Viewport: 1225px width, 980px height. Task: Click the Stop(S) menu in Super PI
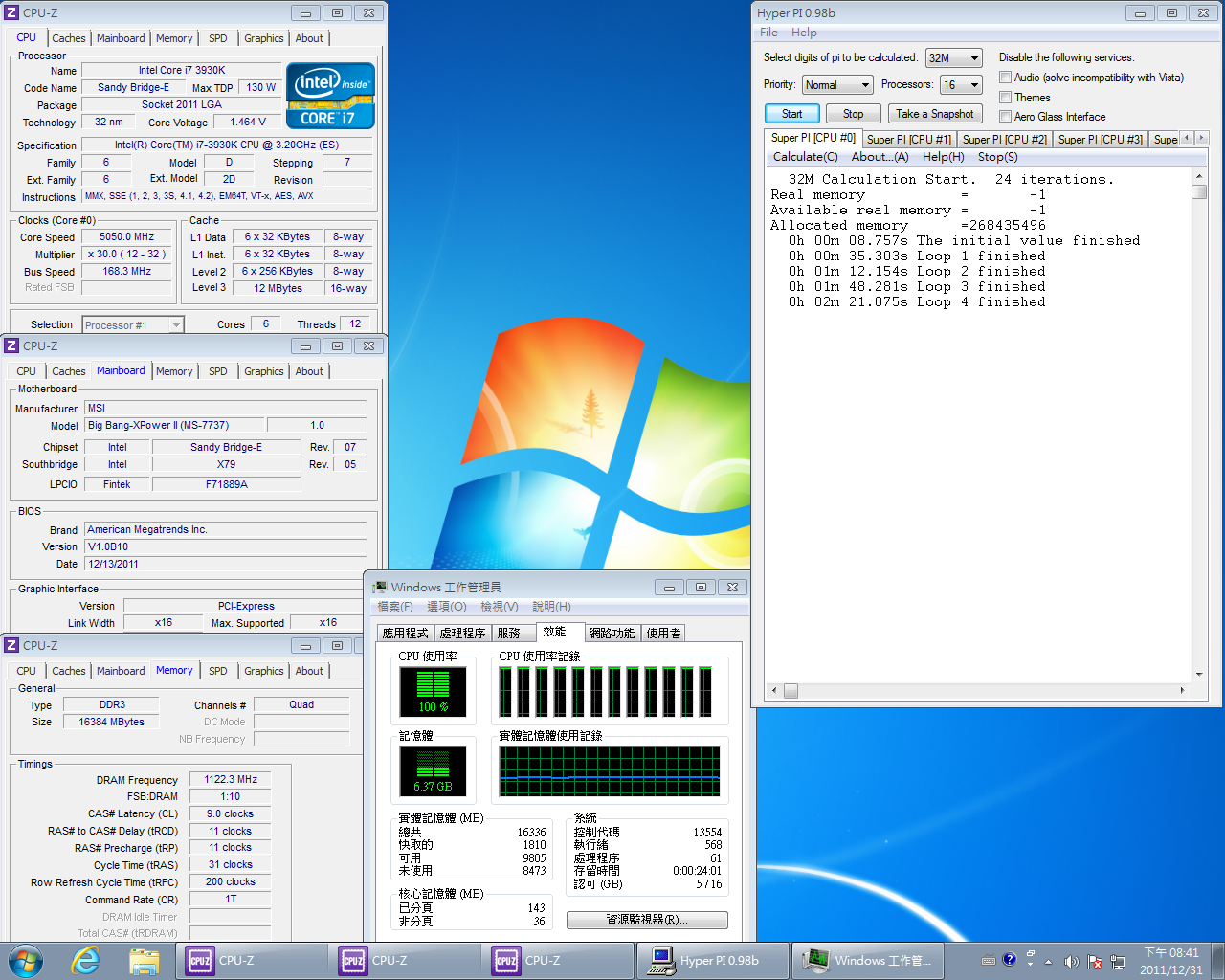998,157
